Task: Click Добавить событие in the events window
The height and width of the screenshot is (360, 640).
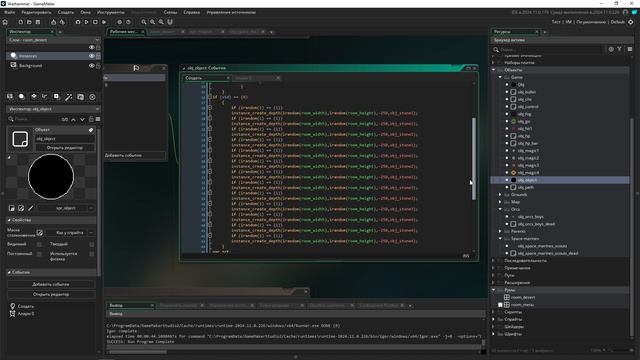Action: (x=135, y=156)
